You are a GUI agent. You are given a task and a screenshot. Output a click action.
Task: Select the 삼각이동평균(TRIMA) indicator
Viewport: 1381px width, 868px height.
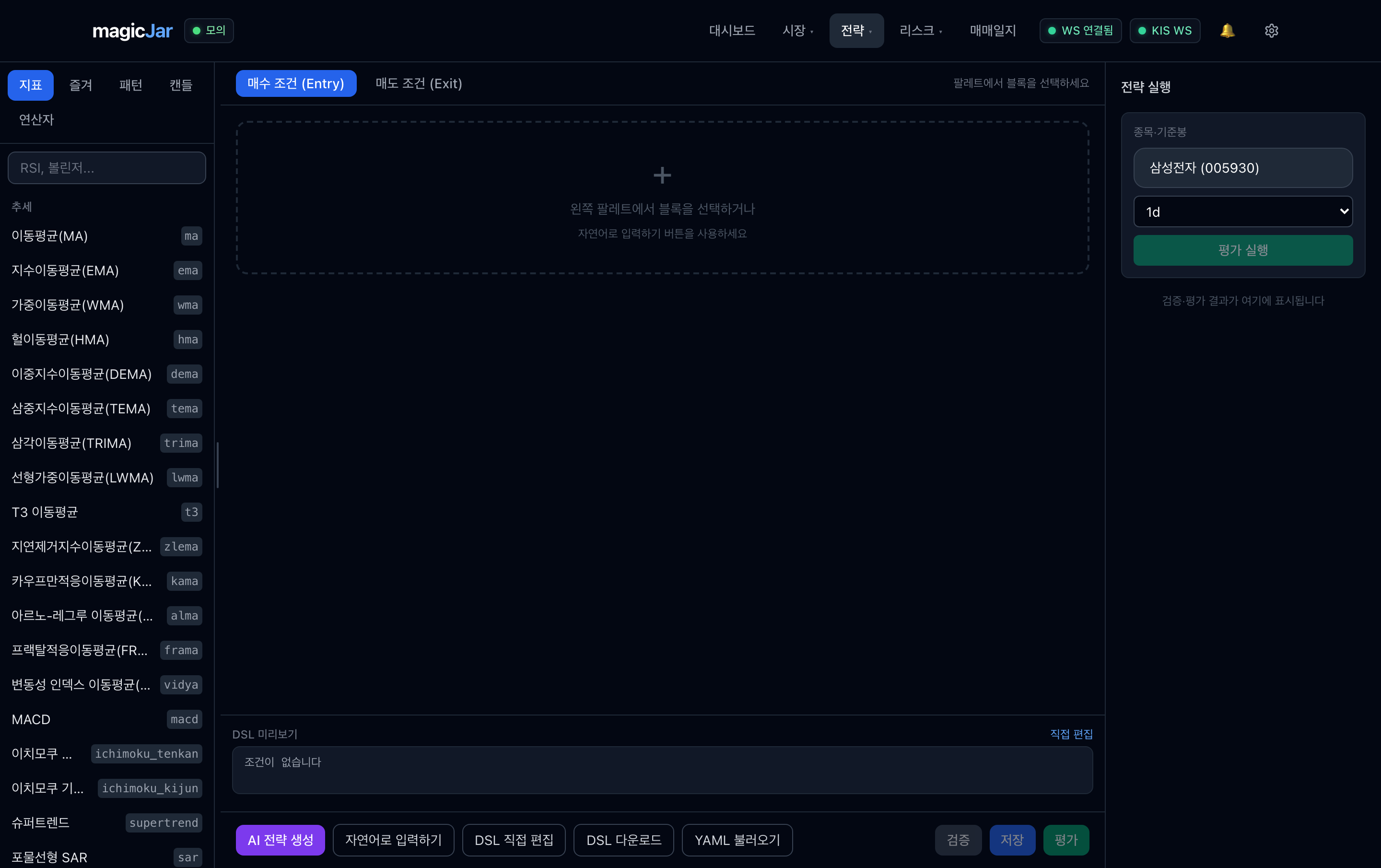(106, 443)
